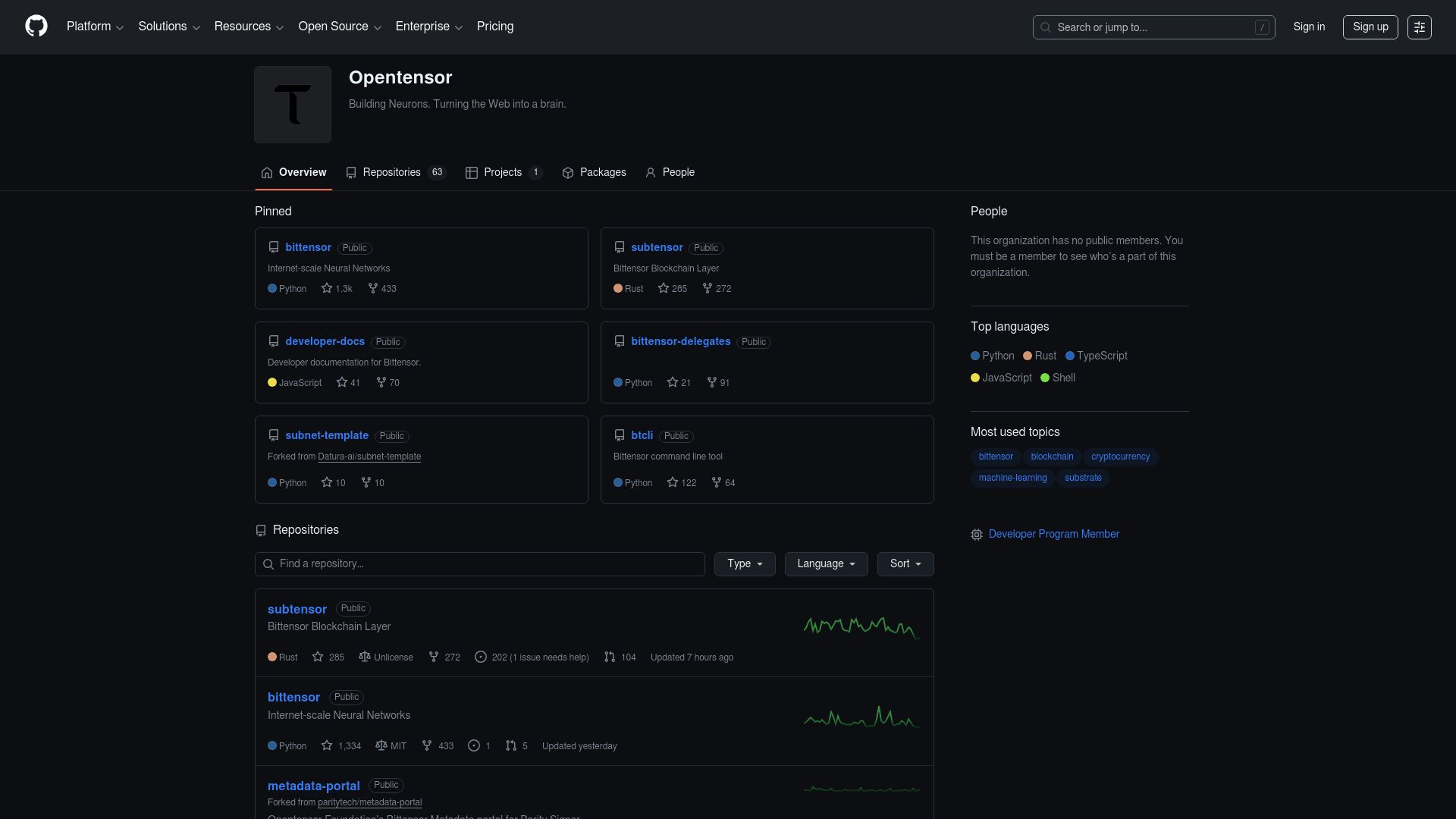Switch to the Repositories tab

(x=391, y=172)
